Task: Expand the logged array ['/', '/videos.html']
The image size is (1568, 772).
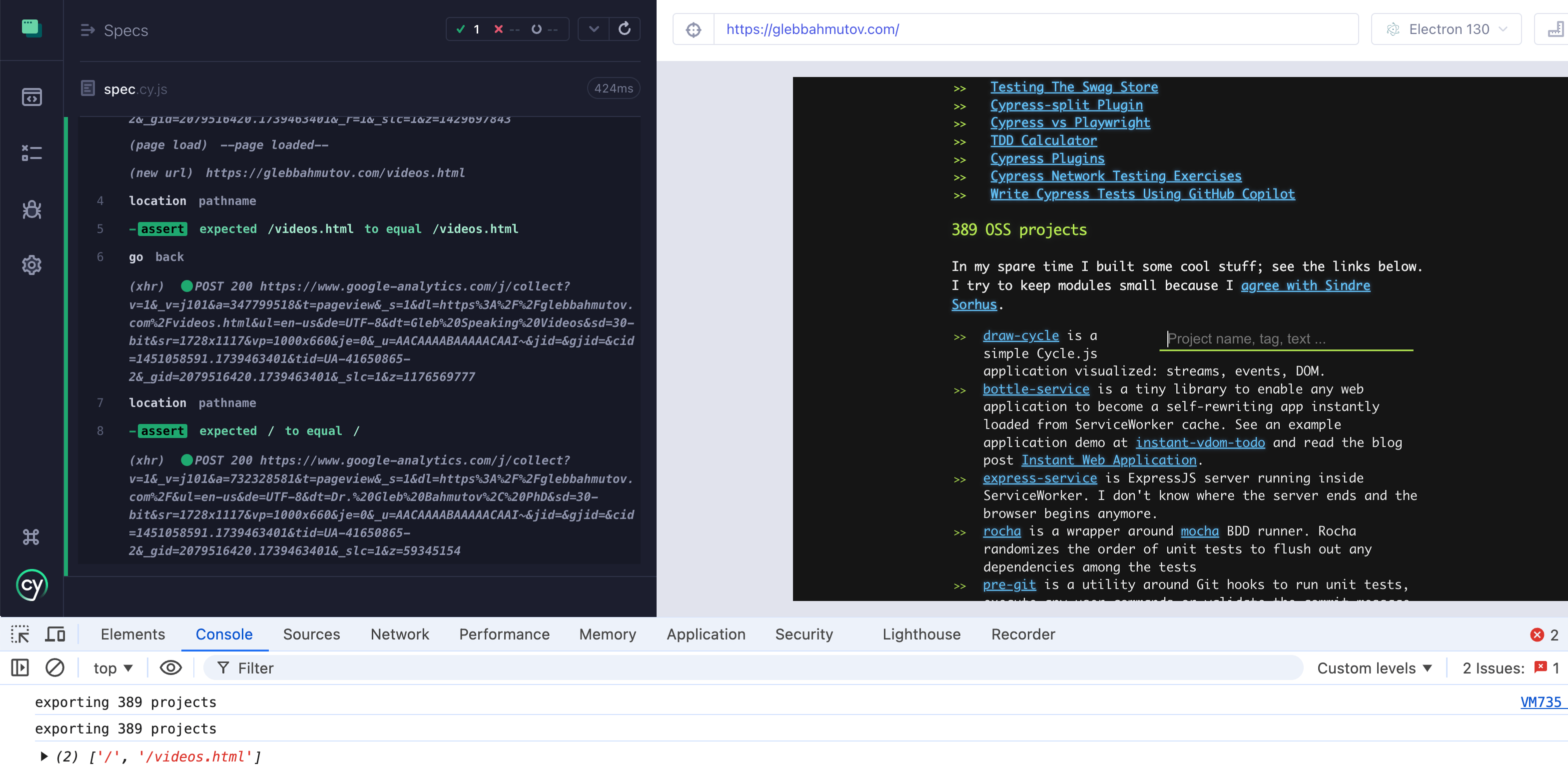Action: (44, 757)
